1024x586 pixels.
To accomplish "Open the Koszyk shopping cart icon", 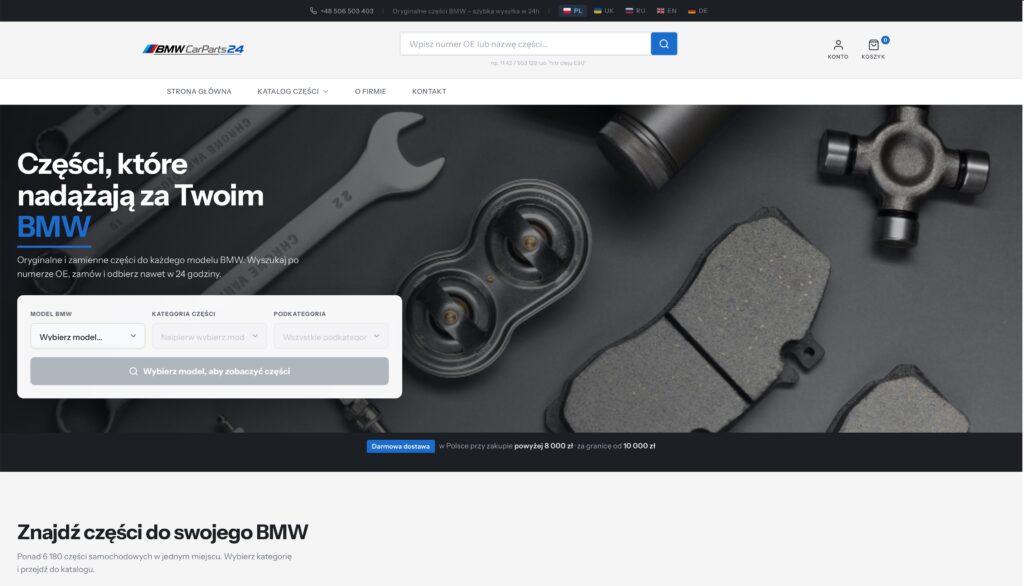I will click(x=873, y=49).
